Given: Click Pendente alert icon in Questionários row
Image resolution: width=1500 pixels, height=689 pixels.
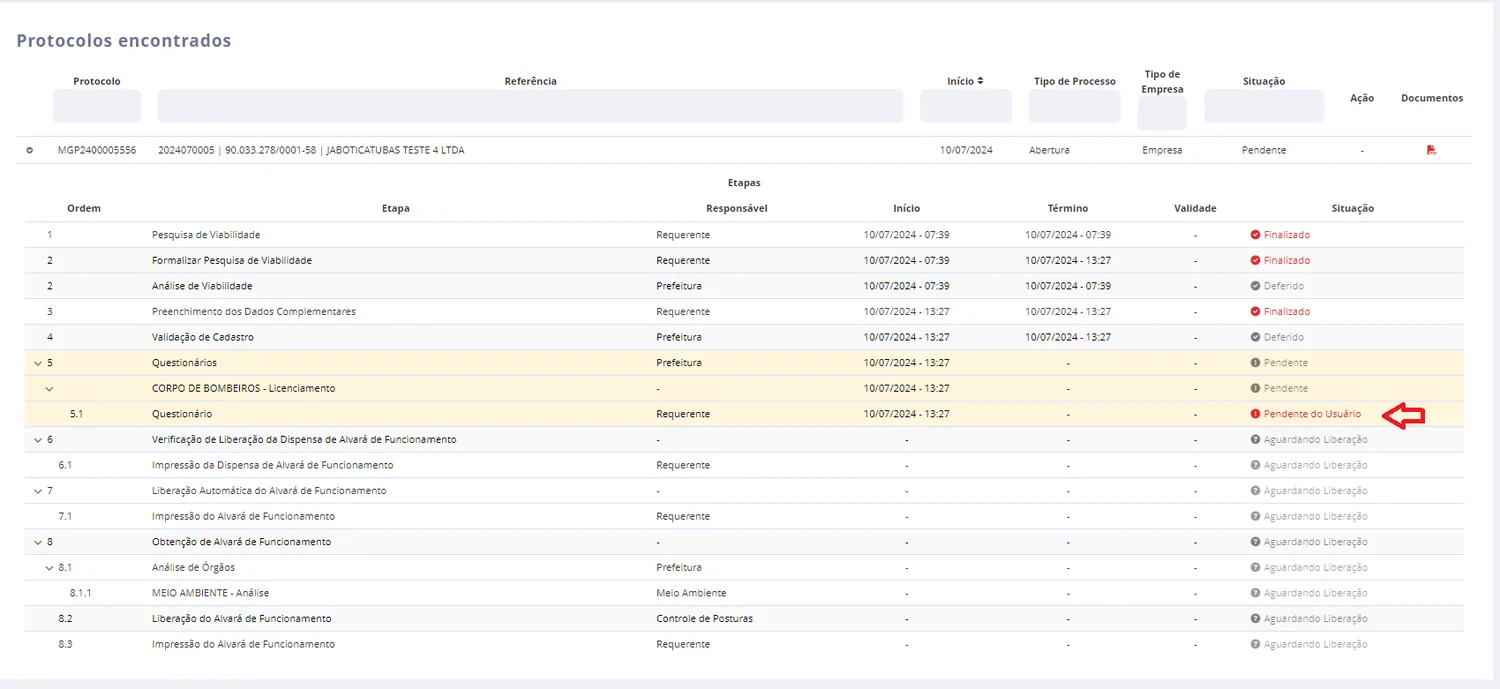Looking at the screenshot, I should (1255, 363).
